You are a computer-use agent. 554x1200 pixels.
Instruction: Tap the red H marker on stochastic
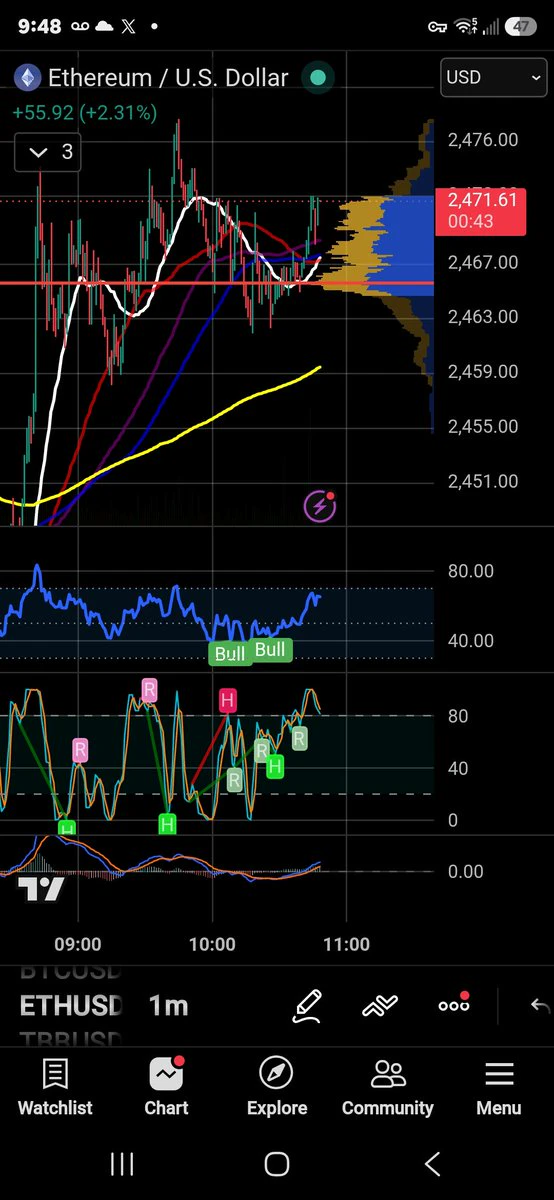[x=228, y=700]
